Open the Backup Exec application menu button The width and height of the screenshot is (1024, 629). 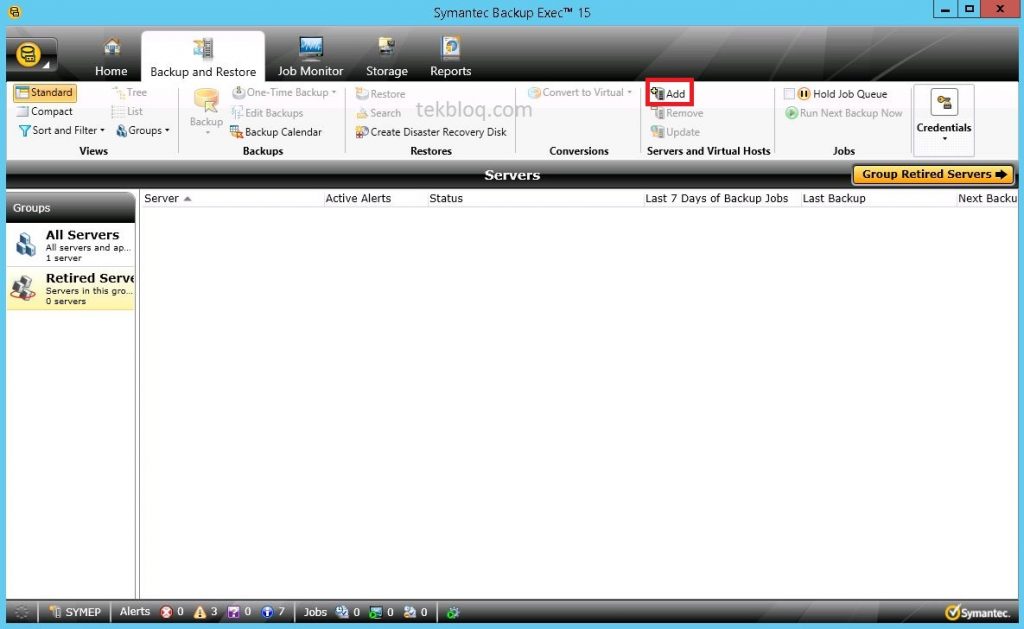point(31,55)
